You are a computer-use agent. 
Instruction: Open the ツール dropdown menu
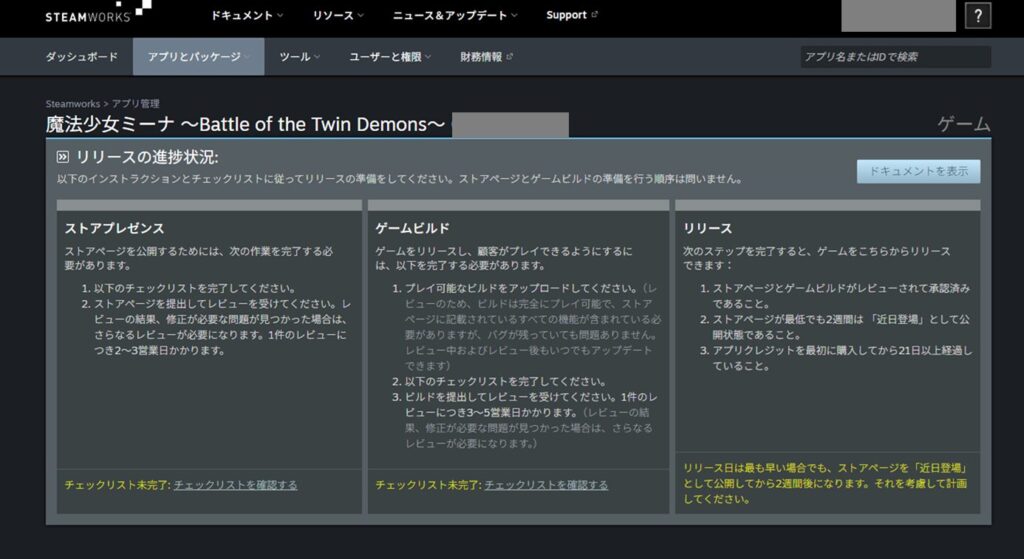[x=300, y=57]
